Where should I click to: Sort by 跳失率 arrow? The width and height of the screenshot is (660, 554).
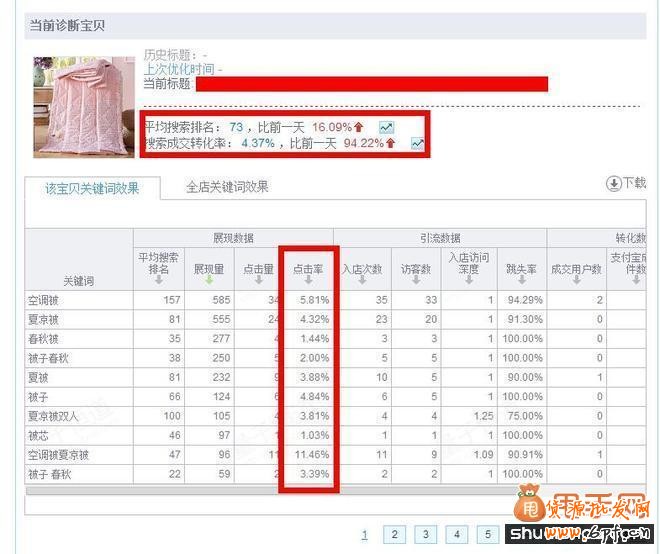(x=522, y=280)
